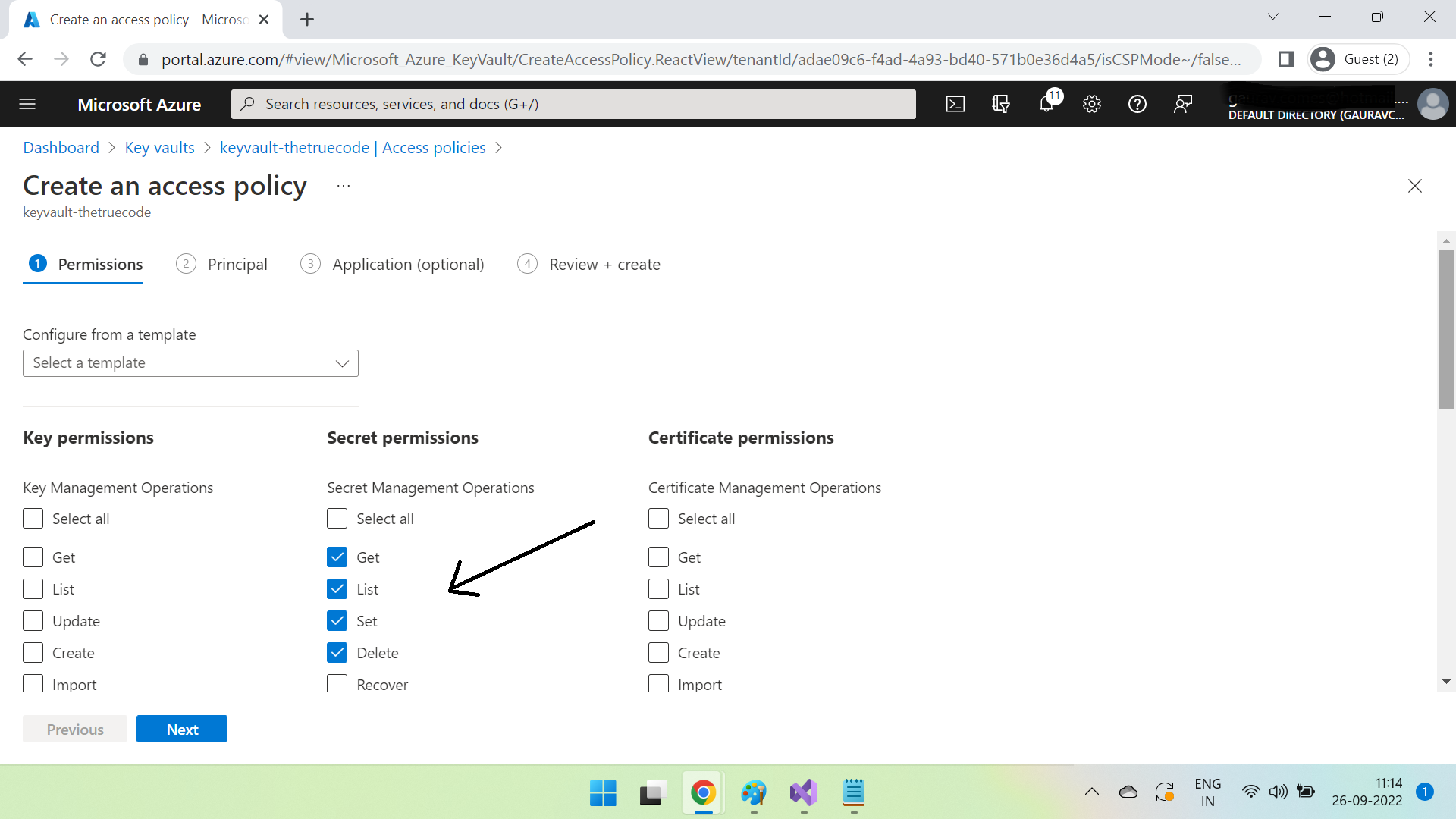
Task: Toggle Secret permissions List checkbox
Action: point(337,589)
